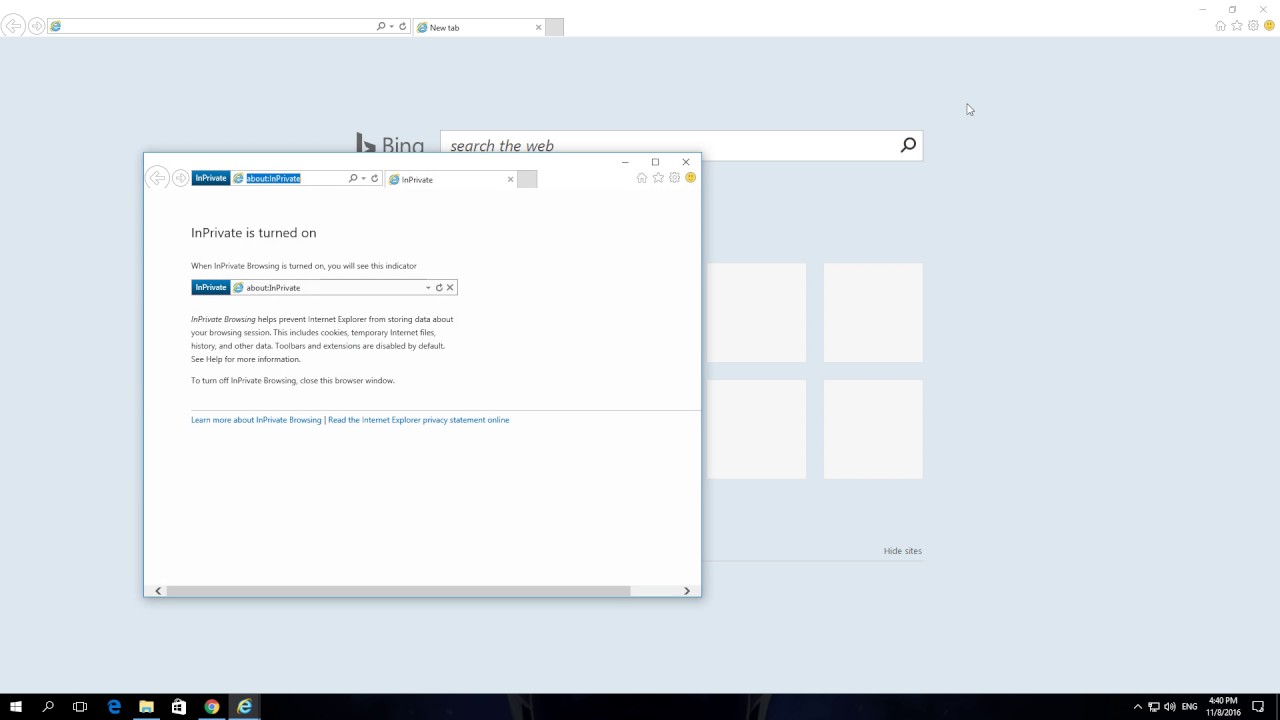
Task: Click smiley feedback icon in background window
Action: pyautogui.click(x=1269, y=26)
